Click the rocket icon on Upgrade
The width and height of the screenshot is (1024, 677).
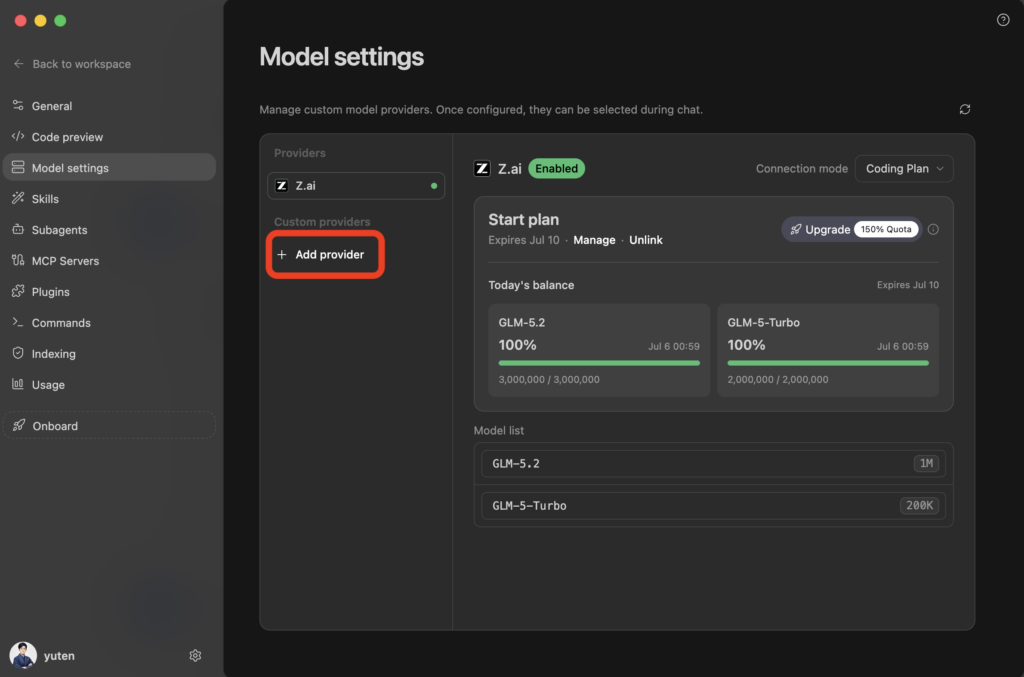click(795, 229)
